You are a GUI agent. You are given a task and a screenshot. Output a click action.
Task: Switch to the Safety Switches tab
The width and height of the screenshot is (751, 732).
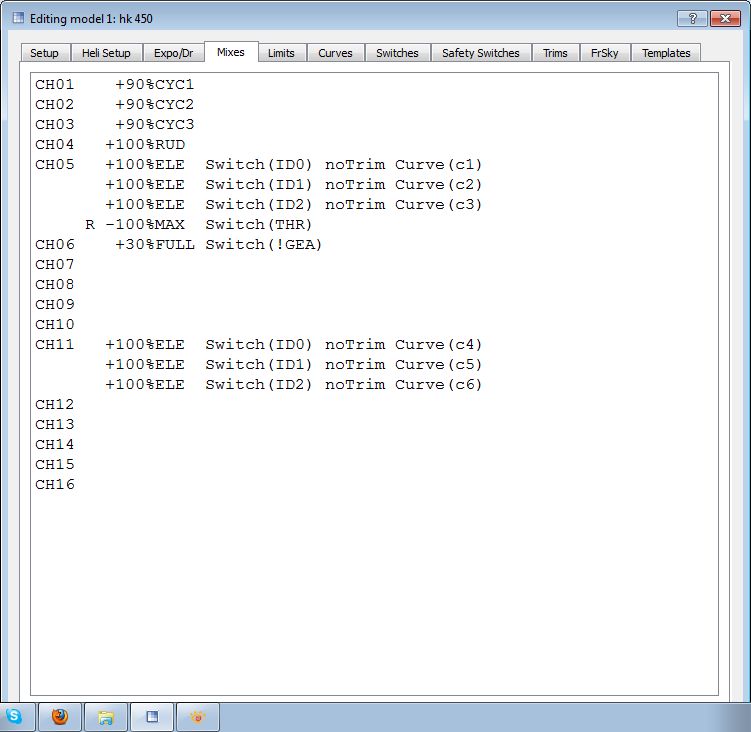[x=480, y=53]
